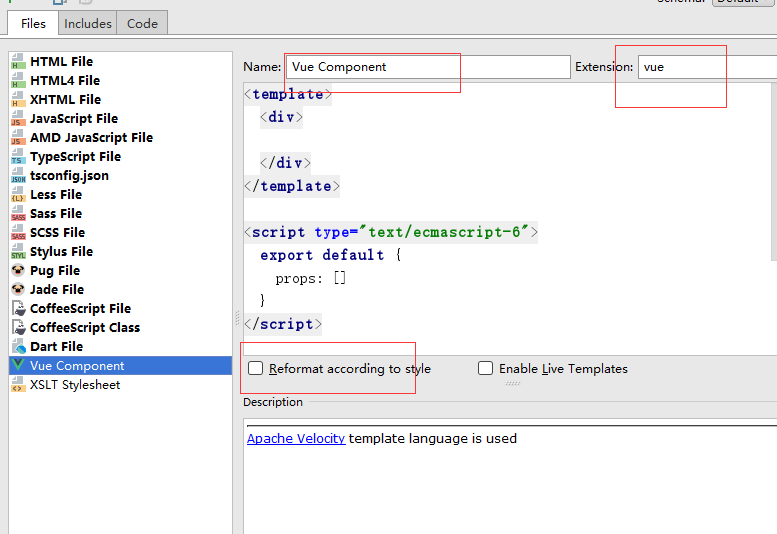Click the Stylus File STYL icon
This screenshot has height=534, width=777.
pos(18,251)
